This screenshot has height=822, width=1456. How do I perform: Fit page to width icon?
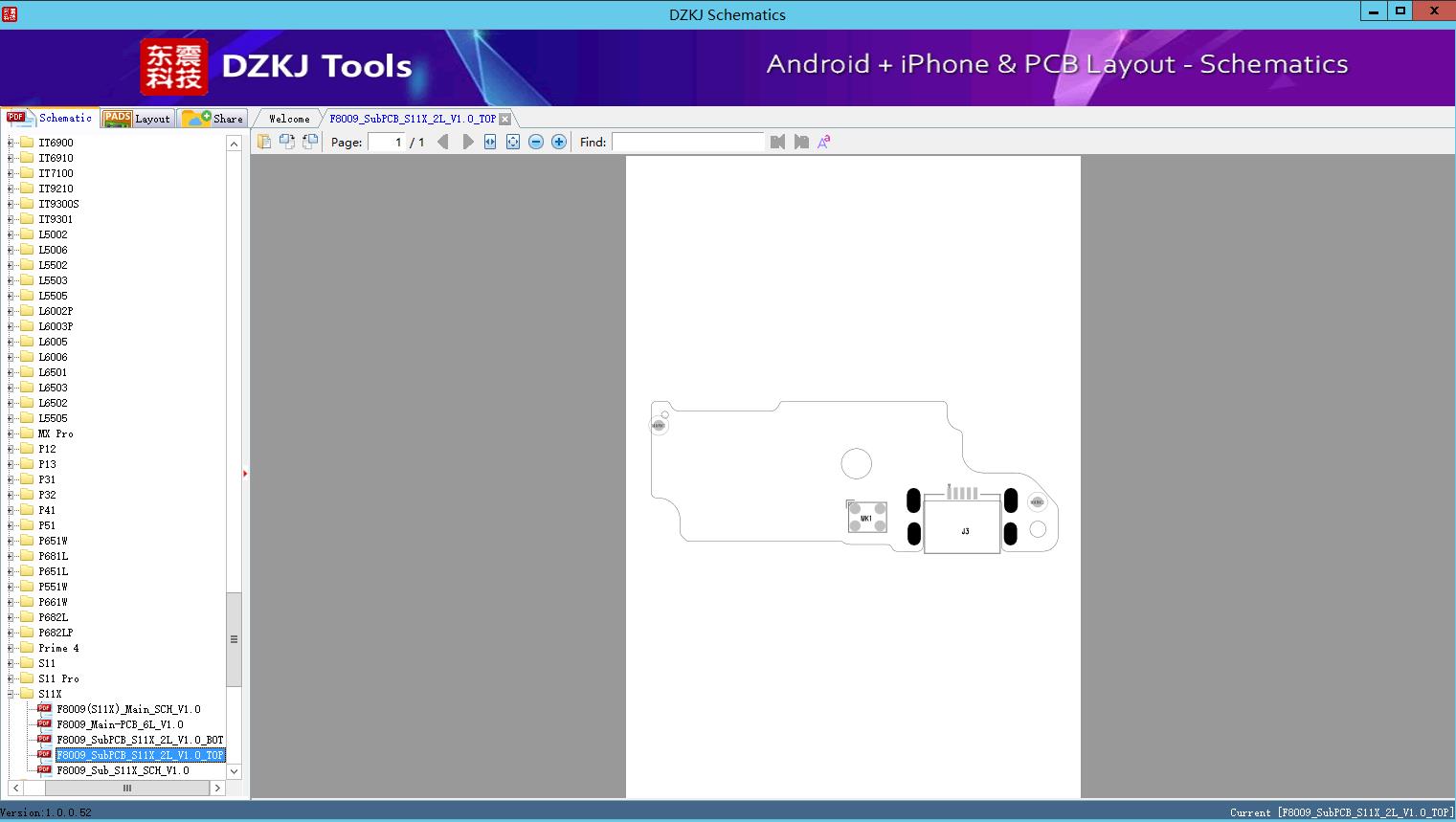pyautogui.click(x=490, y=142)
